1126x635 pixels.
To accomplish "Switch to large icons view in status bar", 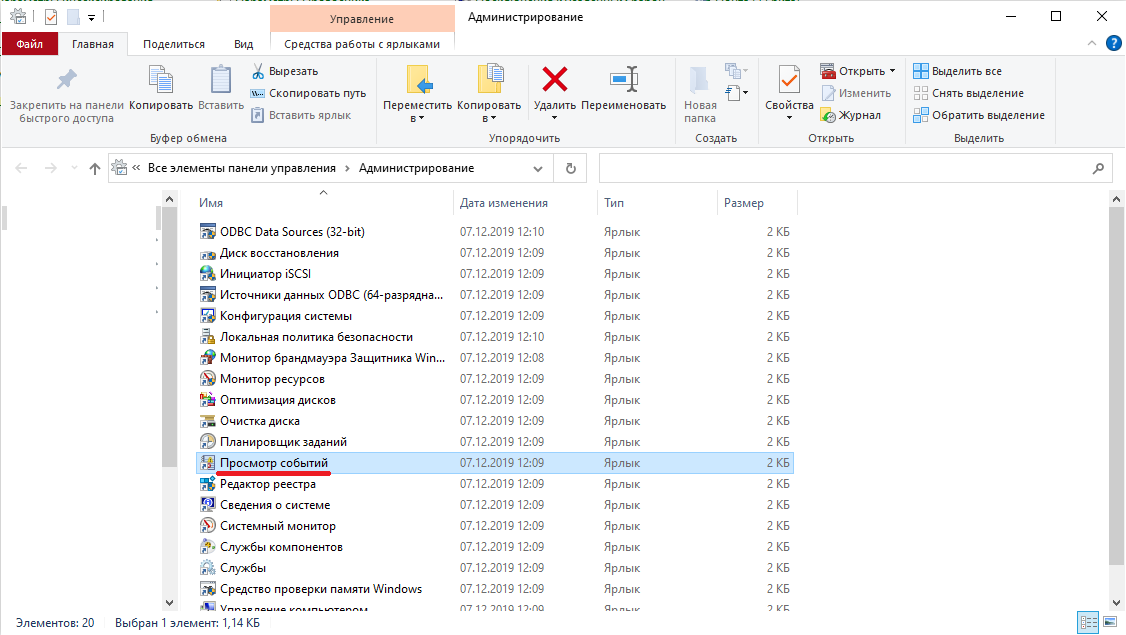I will pos(1110,622).
